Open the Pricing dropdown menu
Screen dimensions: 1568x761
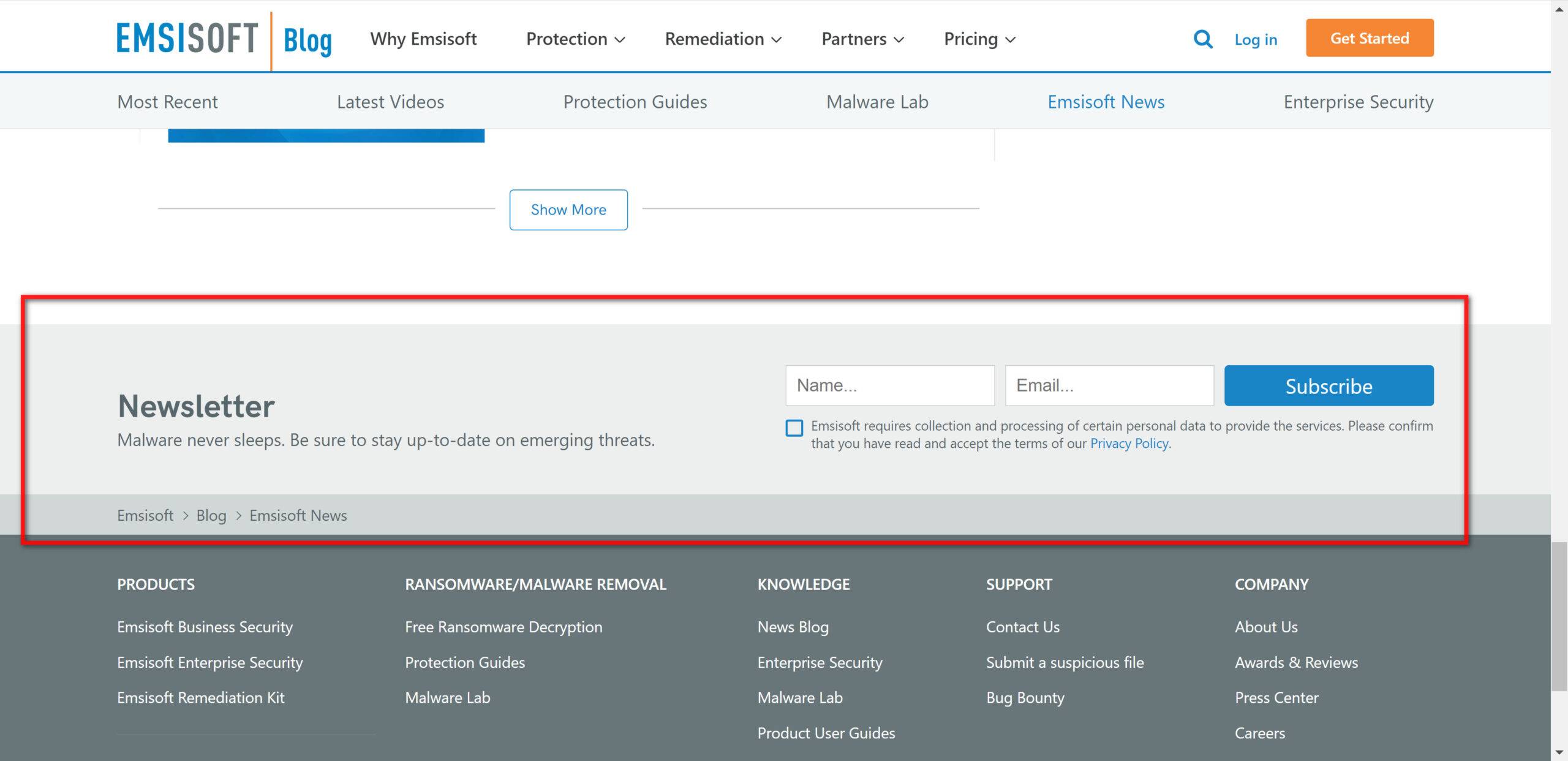click(x=979, y=39)
